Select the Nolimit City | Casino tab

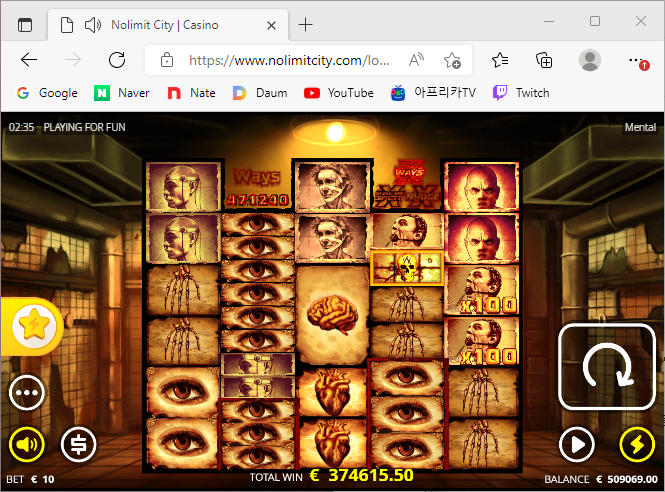coord(168,25)
